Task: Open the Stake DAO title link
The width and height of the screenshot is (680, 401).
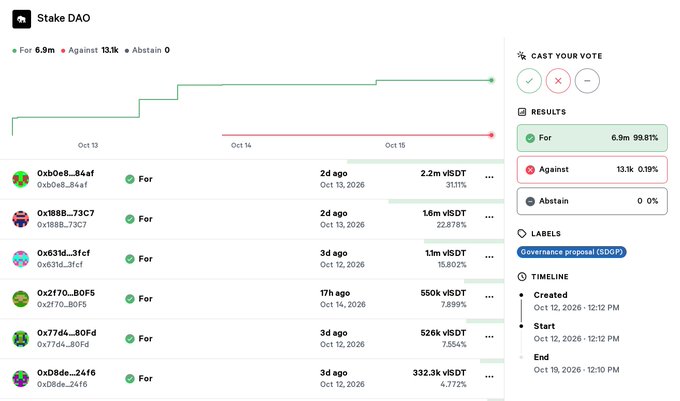Action: click(64, 18)
